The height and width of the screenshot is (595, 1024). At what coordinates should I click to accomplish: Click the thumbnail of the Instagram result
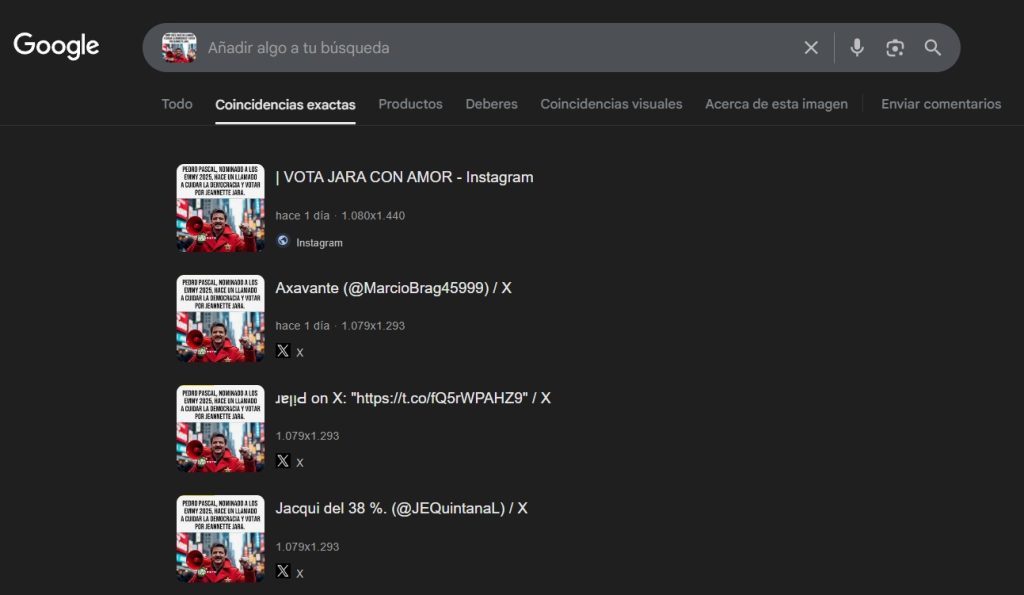coord(221,208)
